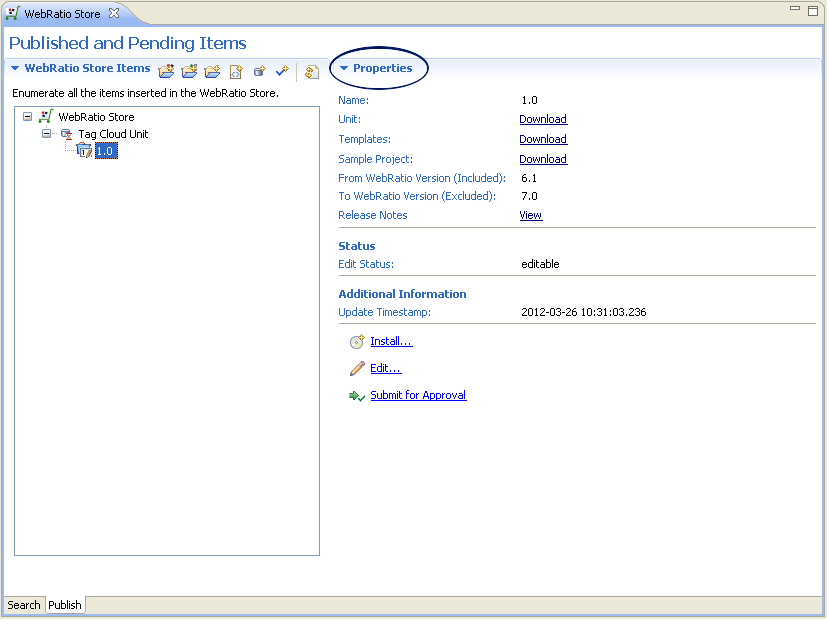827x619 pixels.
Task: Select the WebRatio Store editor tab
Action: point(62,14)
